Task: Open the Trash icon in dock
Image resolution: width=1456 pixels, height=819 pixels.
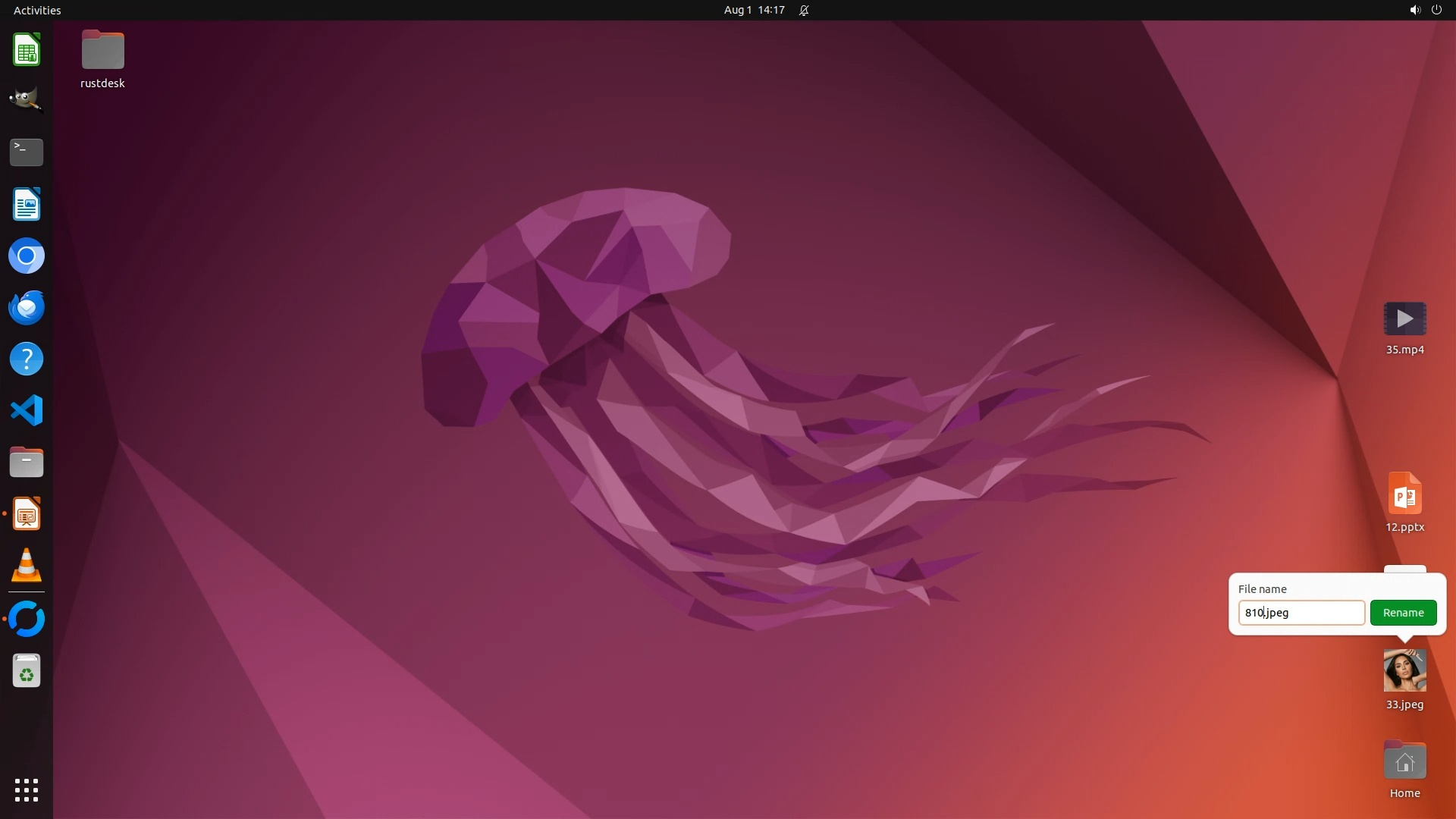Action: pos(27,671)
